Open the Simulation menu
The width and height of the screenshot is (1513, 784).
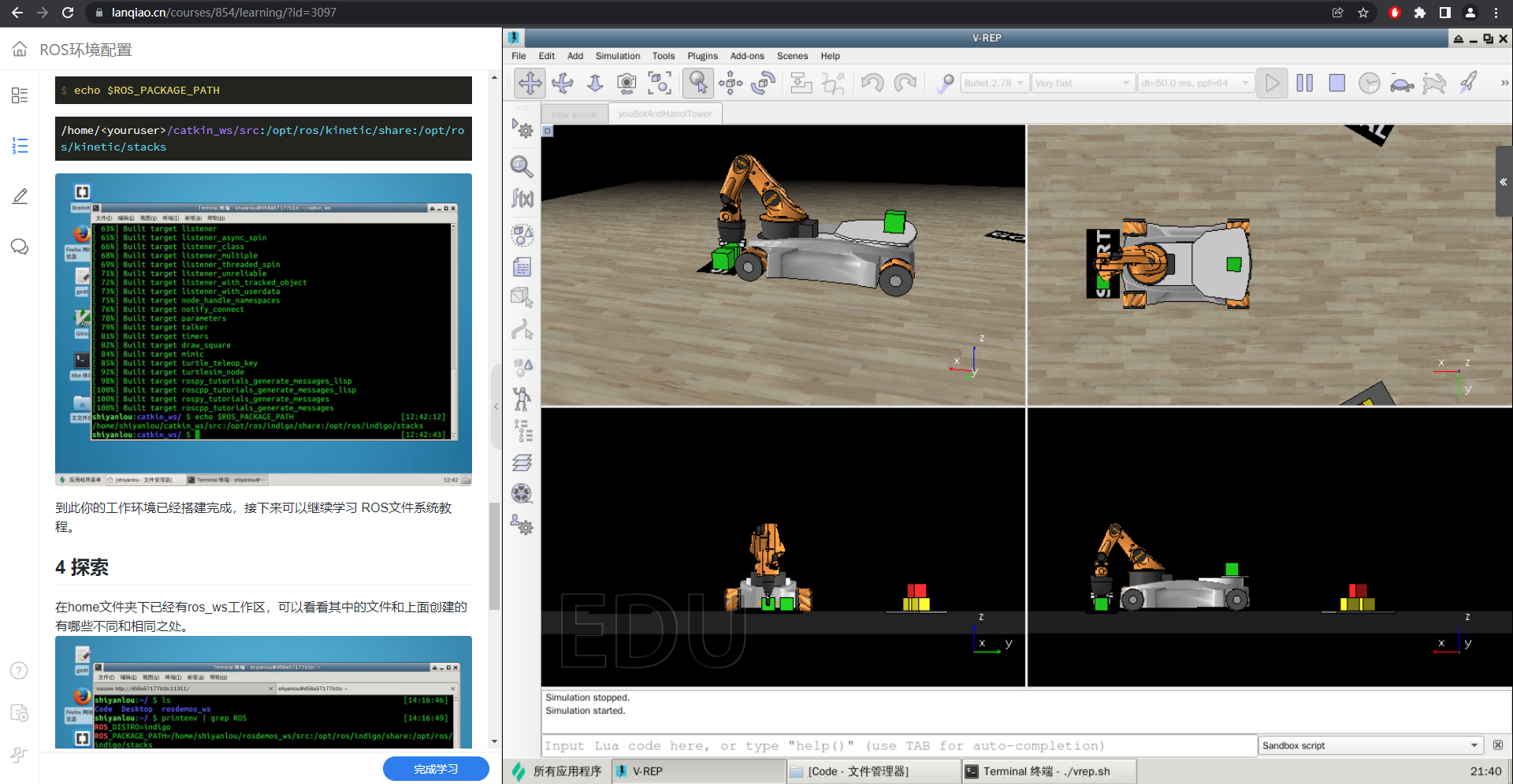coord(618,56)
